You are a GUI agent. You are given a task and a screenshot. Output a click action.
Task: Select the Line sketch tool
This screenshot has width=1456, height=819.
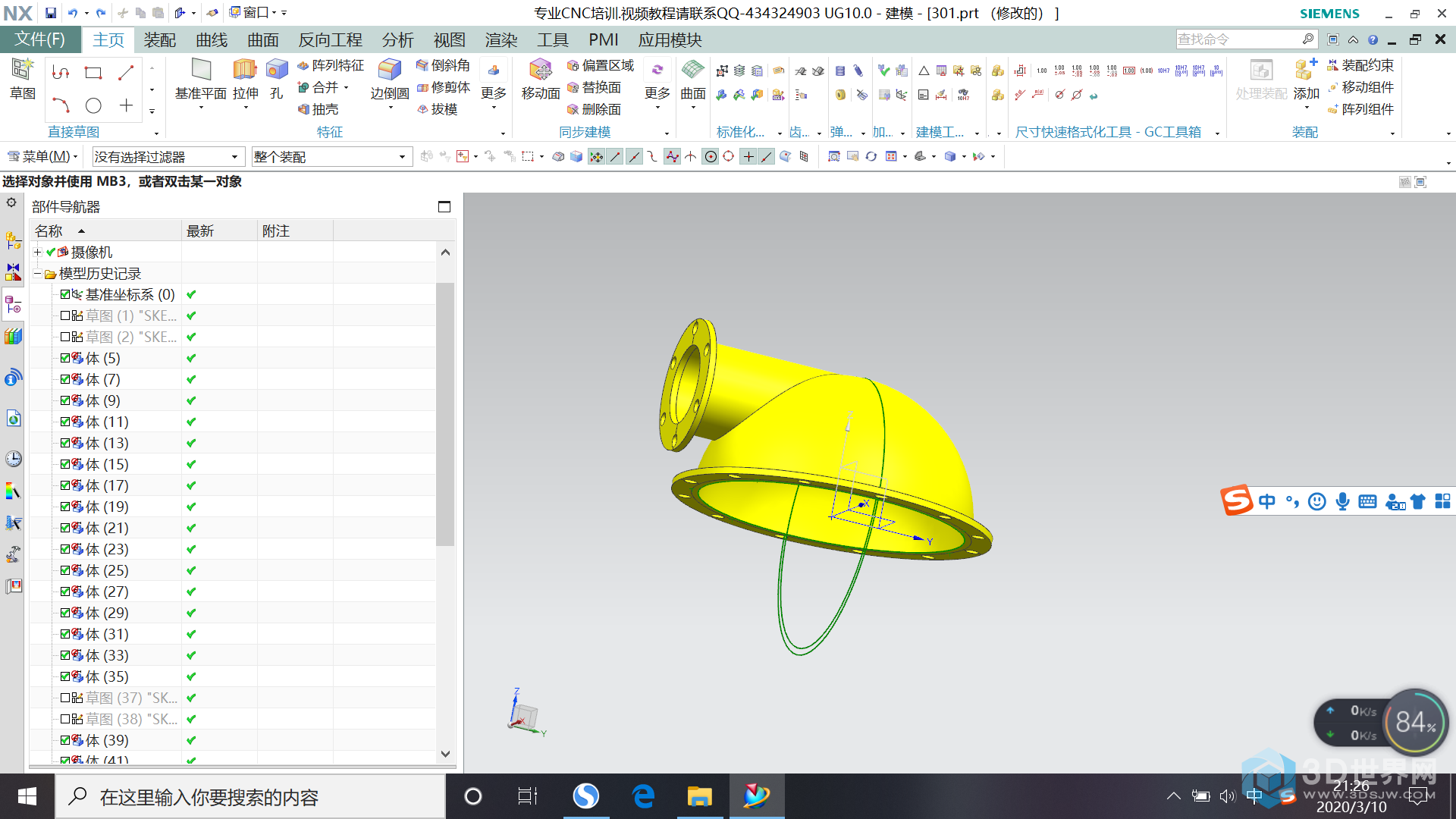[126, 73]
